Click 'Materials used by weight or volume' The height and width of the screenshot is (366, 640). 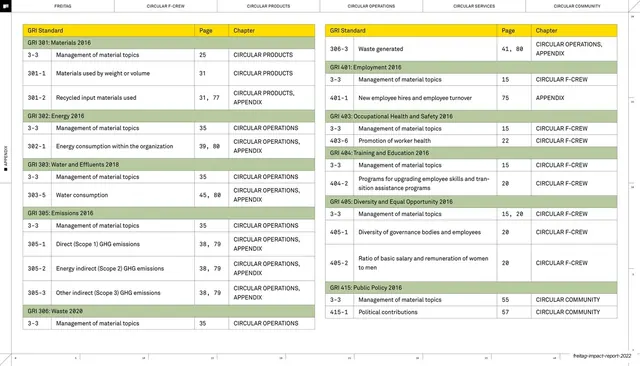pos(103,73)
